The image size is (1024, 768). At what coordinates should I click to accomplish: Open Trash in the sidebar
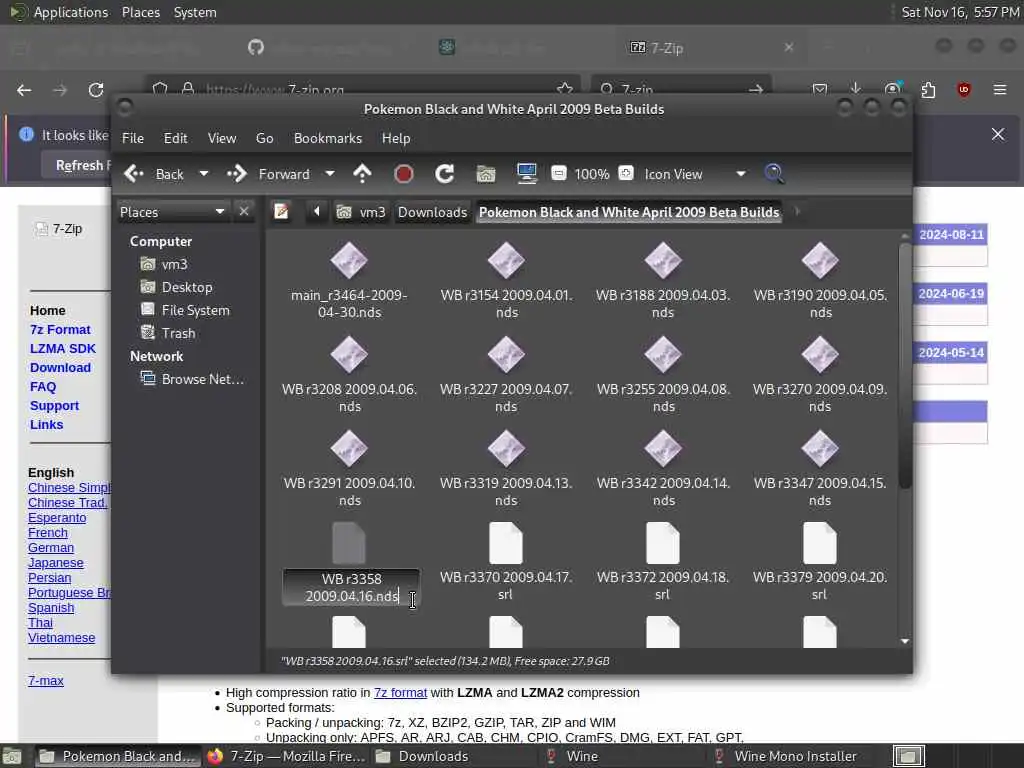[x=168, y=332]
